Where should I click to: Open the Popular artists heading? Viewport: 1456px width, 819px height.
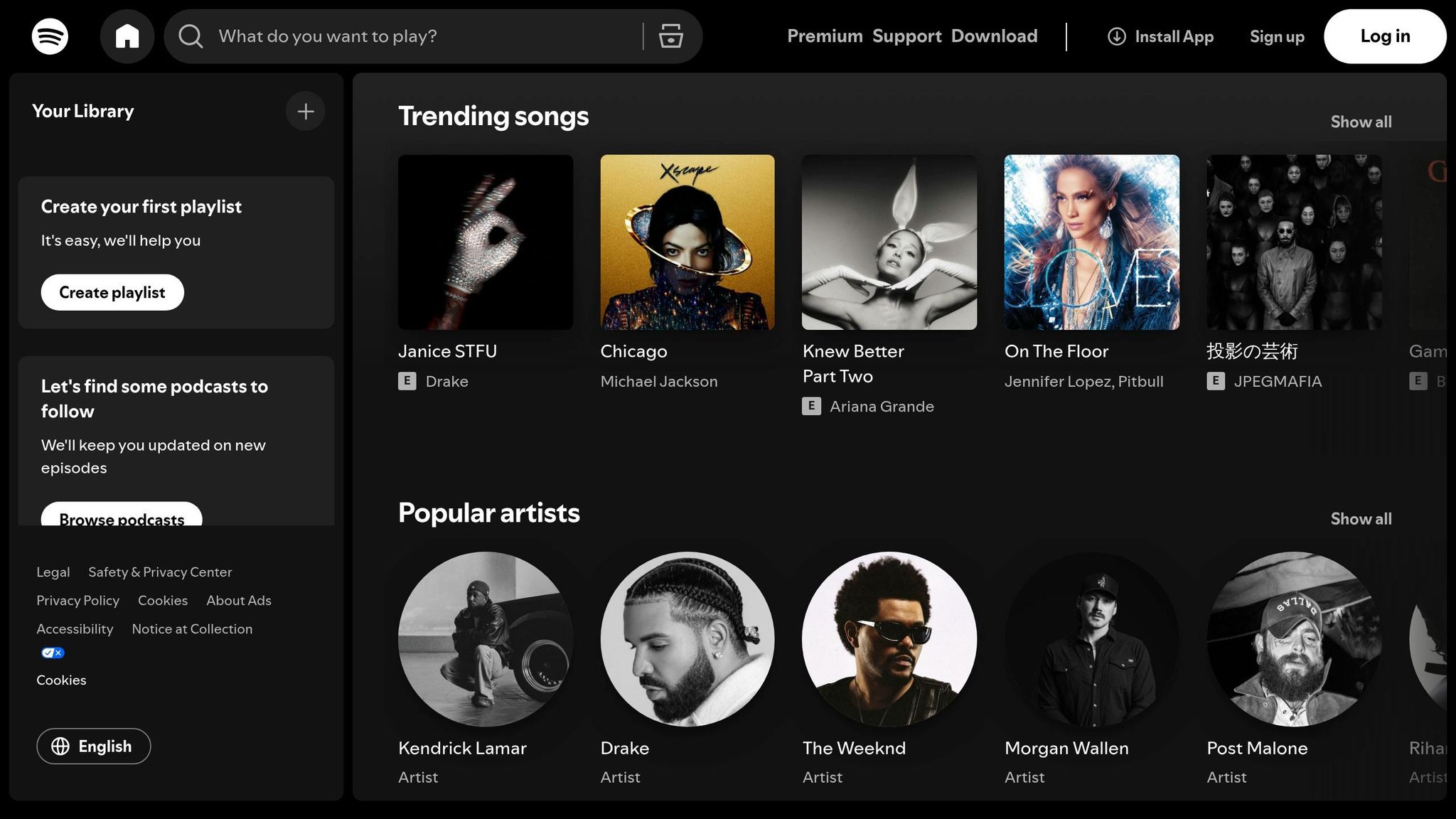click(489, 513)
